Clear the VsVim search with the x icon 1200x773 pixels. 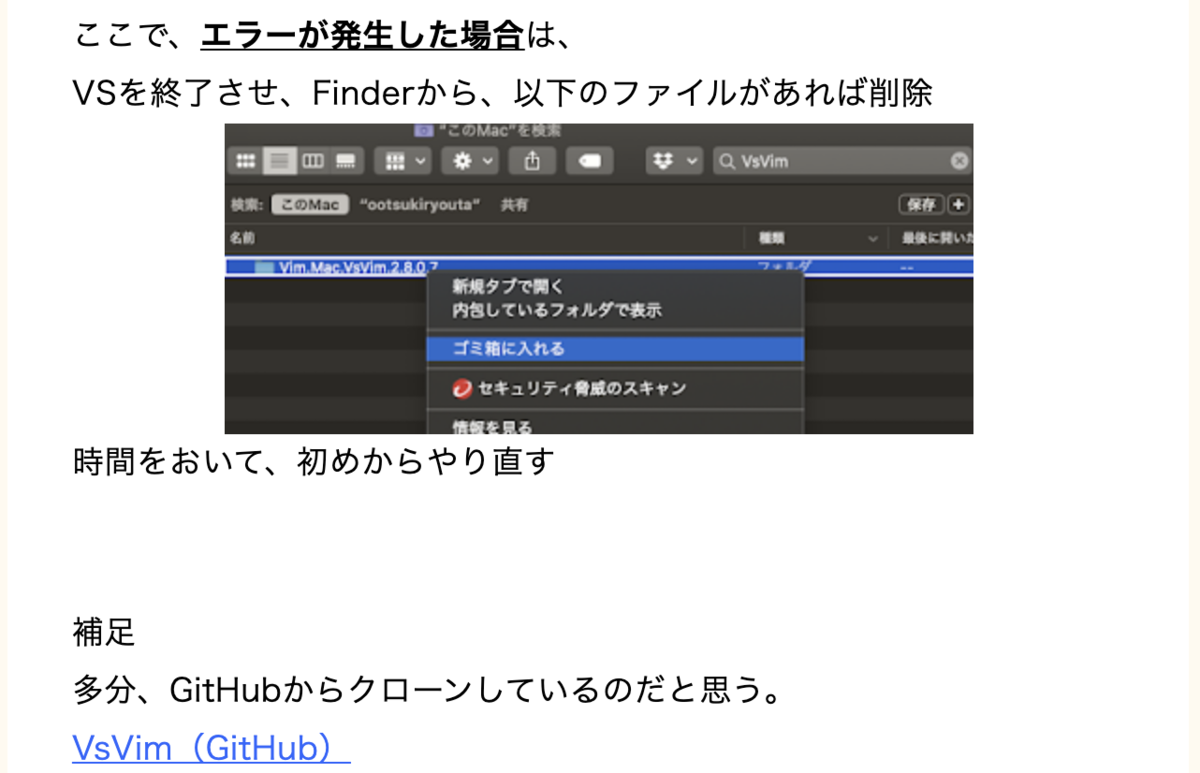[959, 160]
